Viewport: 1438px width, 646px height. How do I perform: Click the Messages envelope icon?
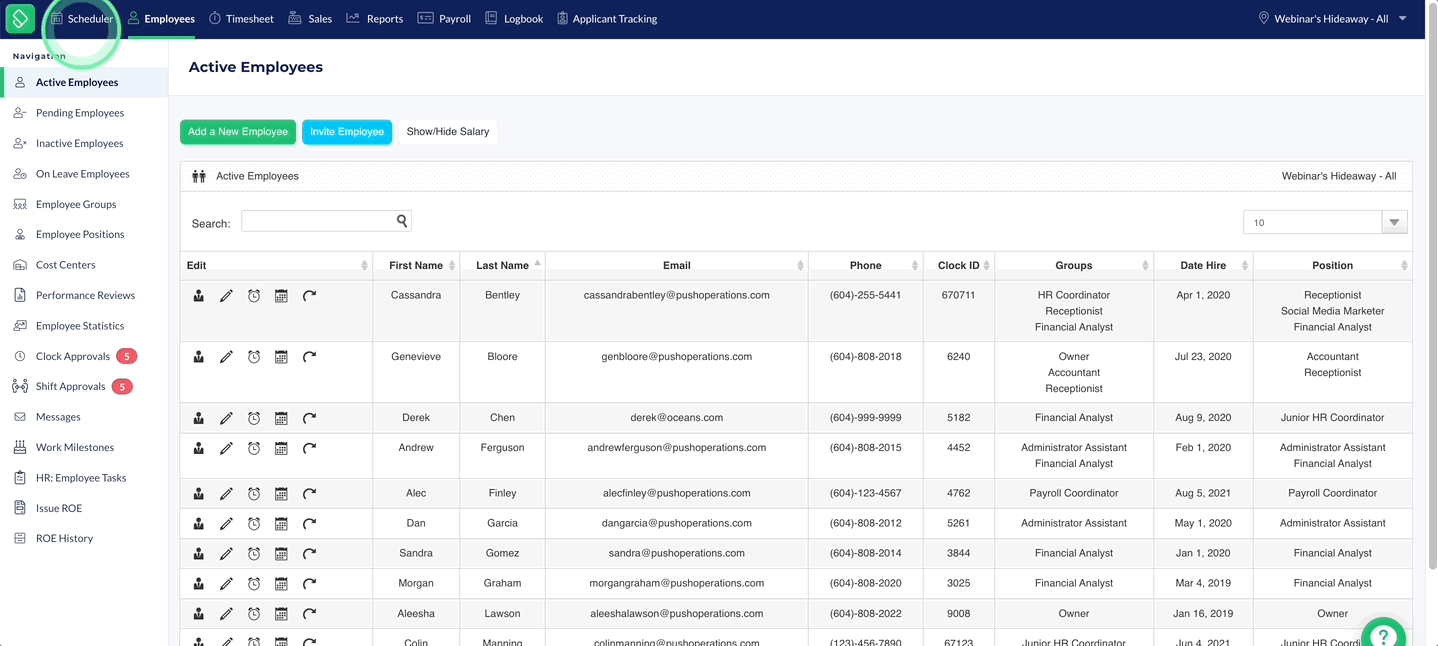point(19,417)
